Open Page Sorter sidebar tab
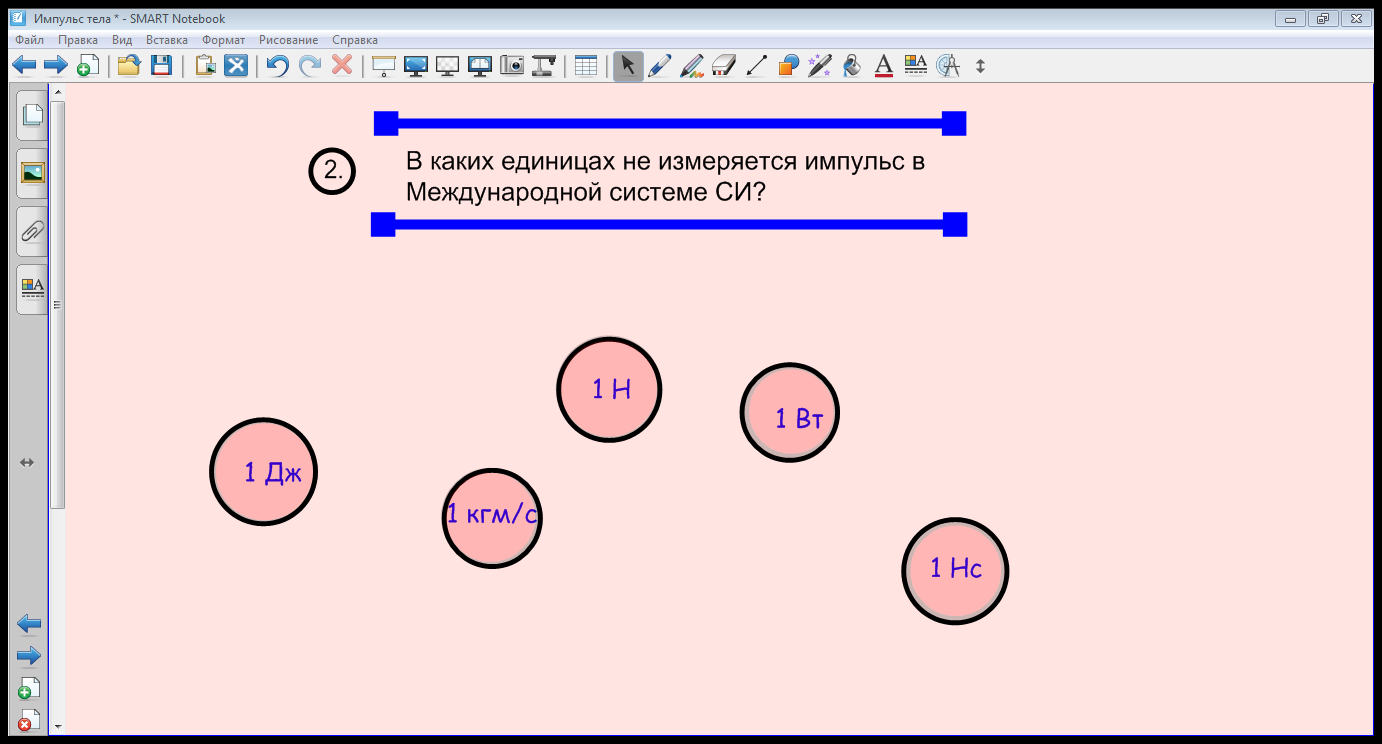The image size is (1382, 744). pos(32,116)
